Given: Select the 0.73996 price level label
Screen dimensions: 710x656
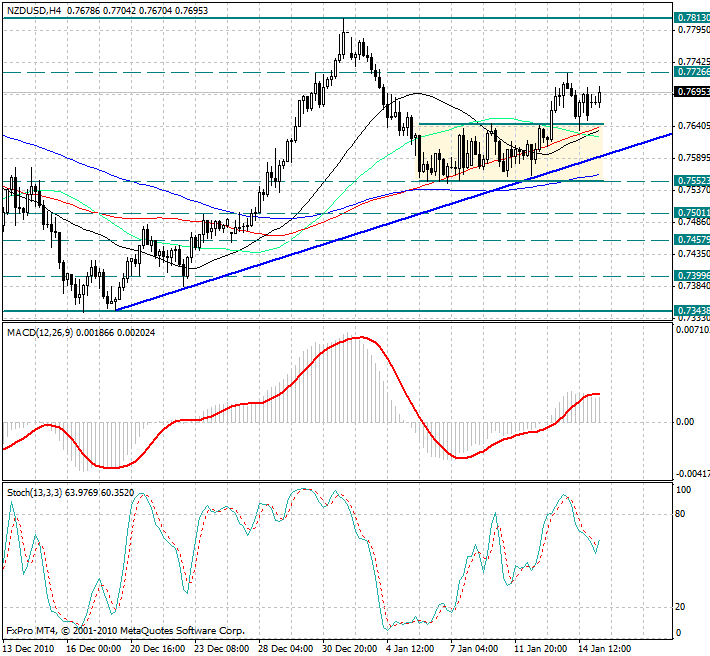Looking at the screenshot, I should (x=692, y=276).
